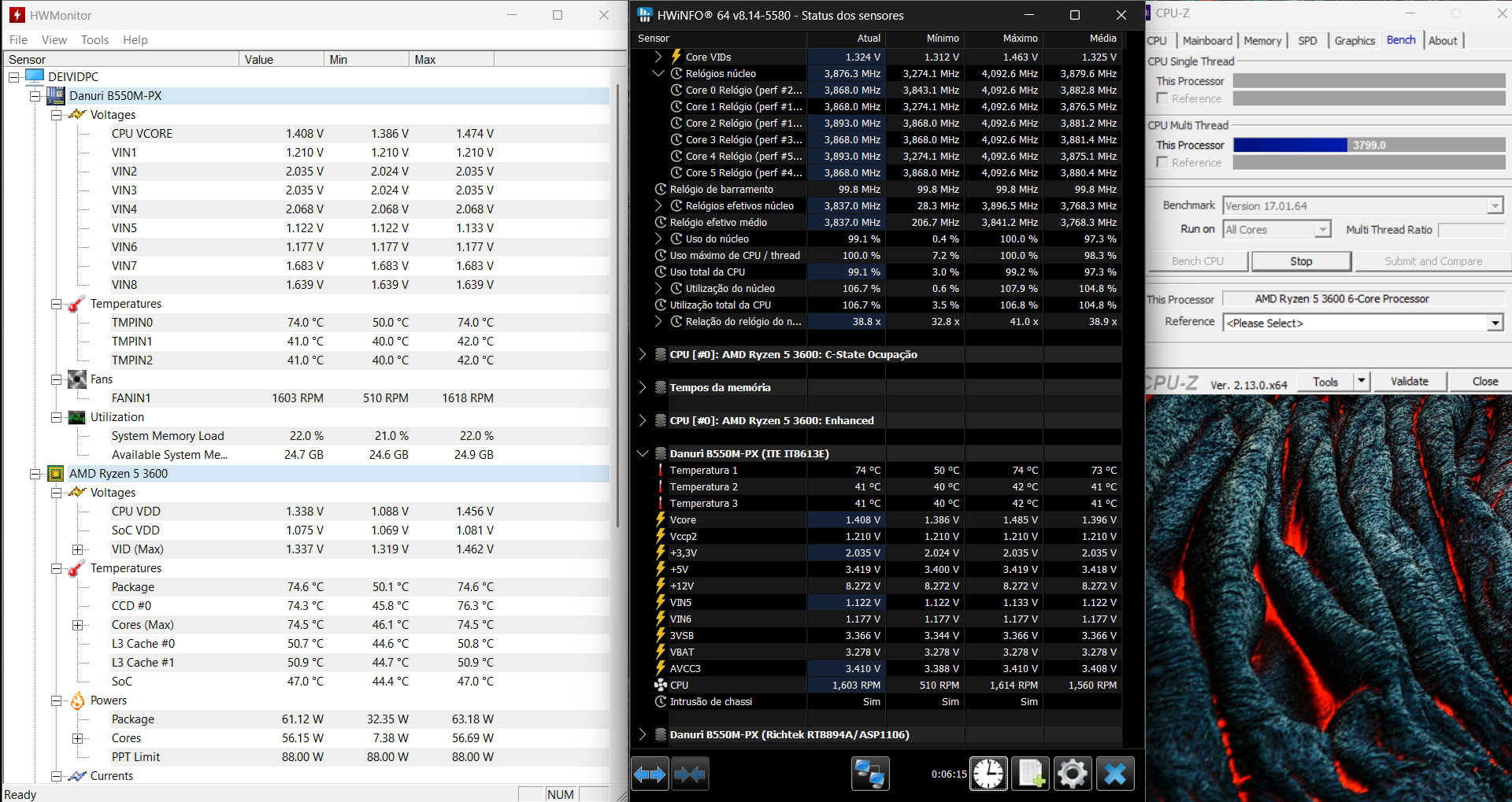Click the Value column header in HWMonitor
1512x802 pixels.
[281, 60]
